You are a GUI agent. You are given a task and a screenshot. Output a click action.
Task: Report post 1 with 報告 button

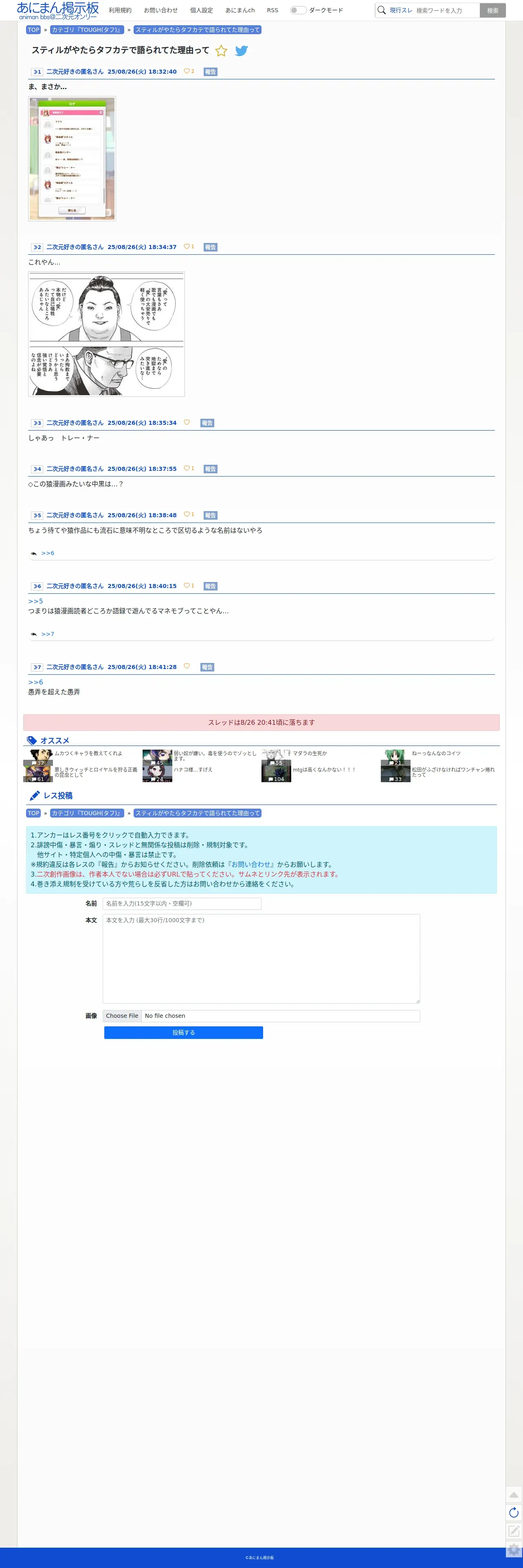210,72
